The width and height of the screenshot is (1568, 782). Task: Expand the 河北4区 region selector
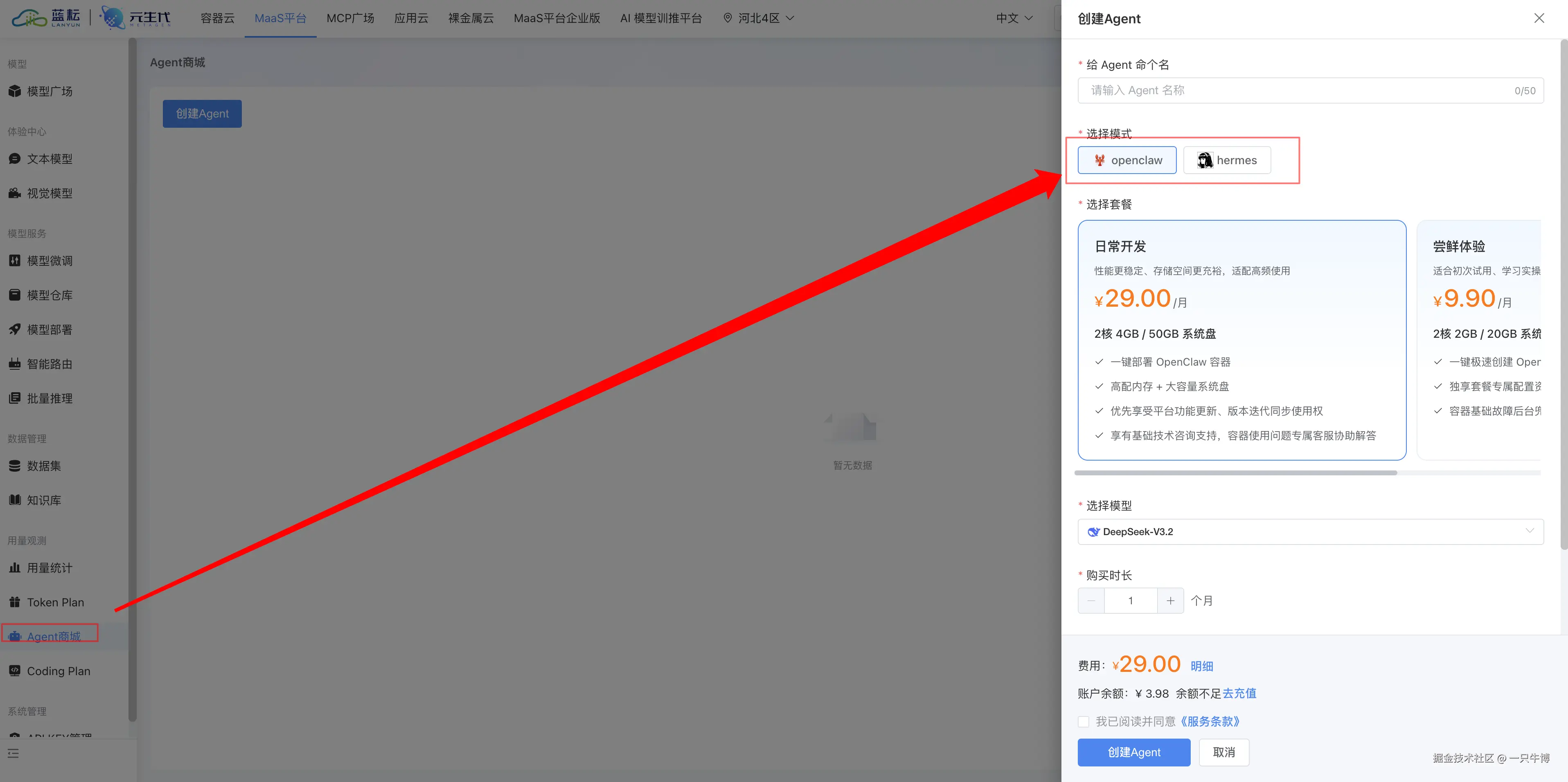tap(759, 18)
